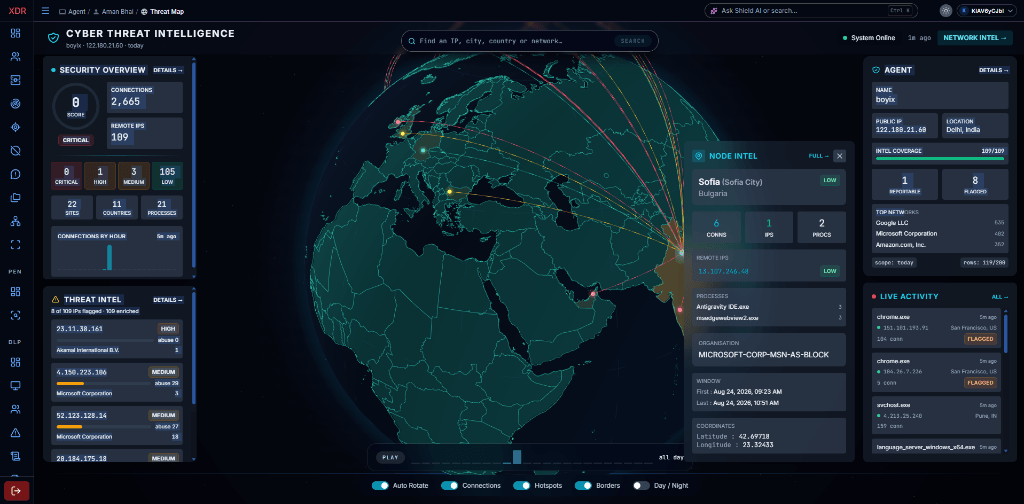1024x504 pixels.
Task: Open Threat Intel details
Action: pos(168,300)
